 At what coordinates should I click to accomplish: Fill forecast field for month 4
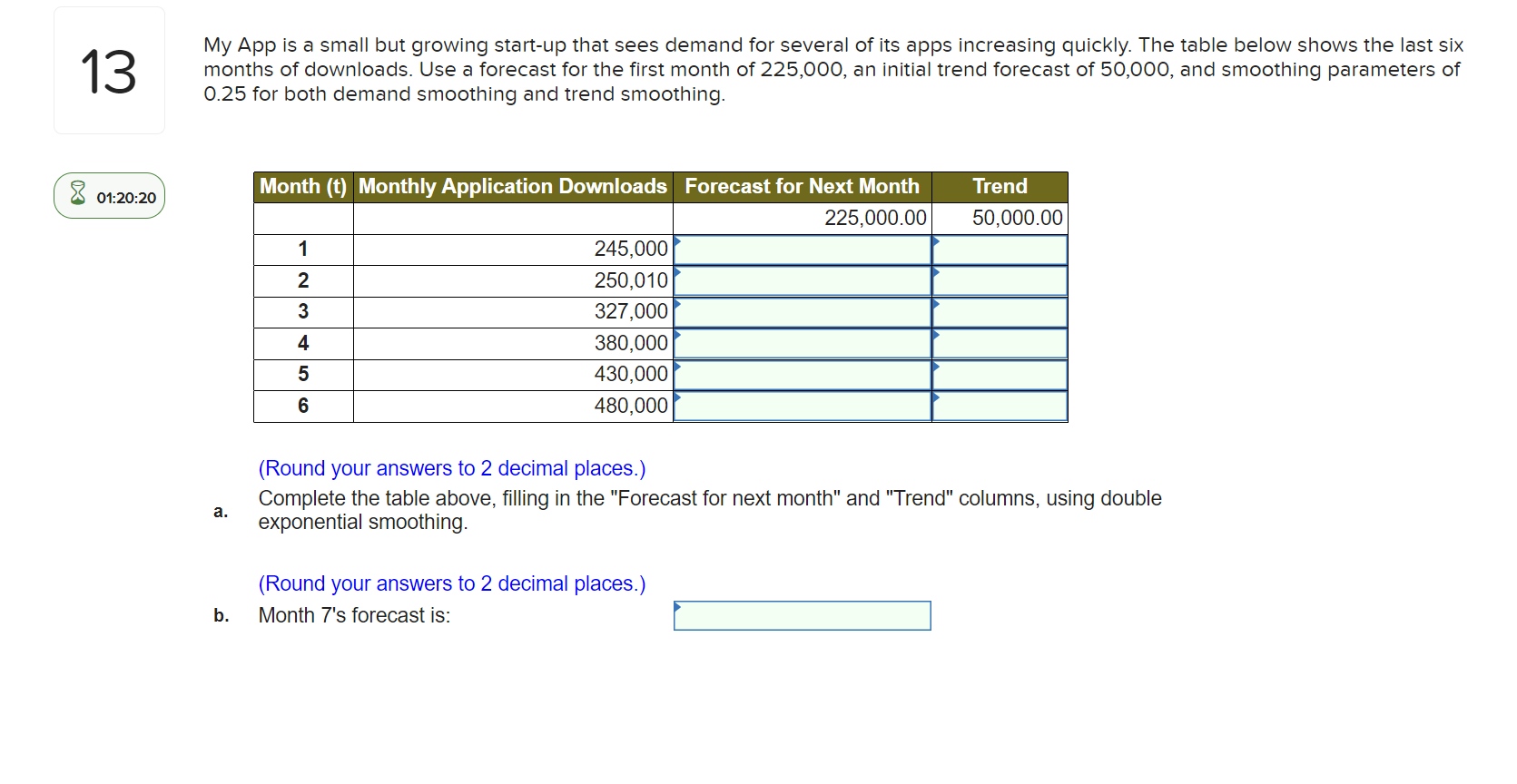click(x=803, y=343)
